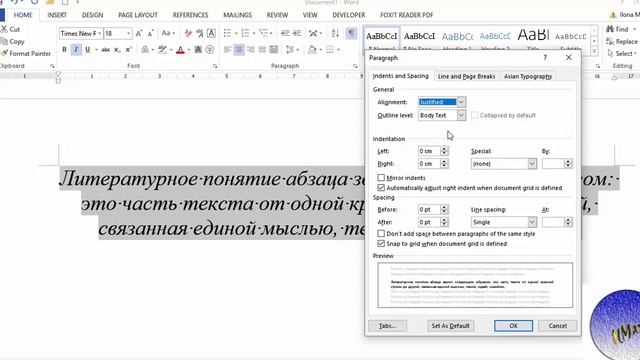
Task: Open the PAGE LAYOUT ribbon tab
Action: (x=138, y=15)
